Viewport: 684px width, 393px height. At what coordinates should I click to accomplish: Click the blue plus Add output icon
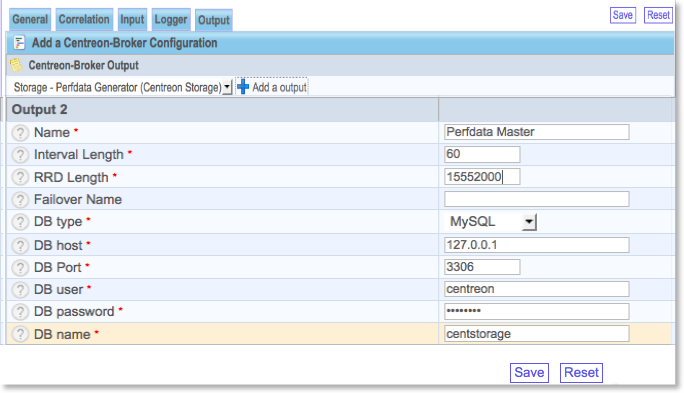(x=243, y=87)
